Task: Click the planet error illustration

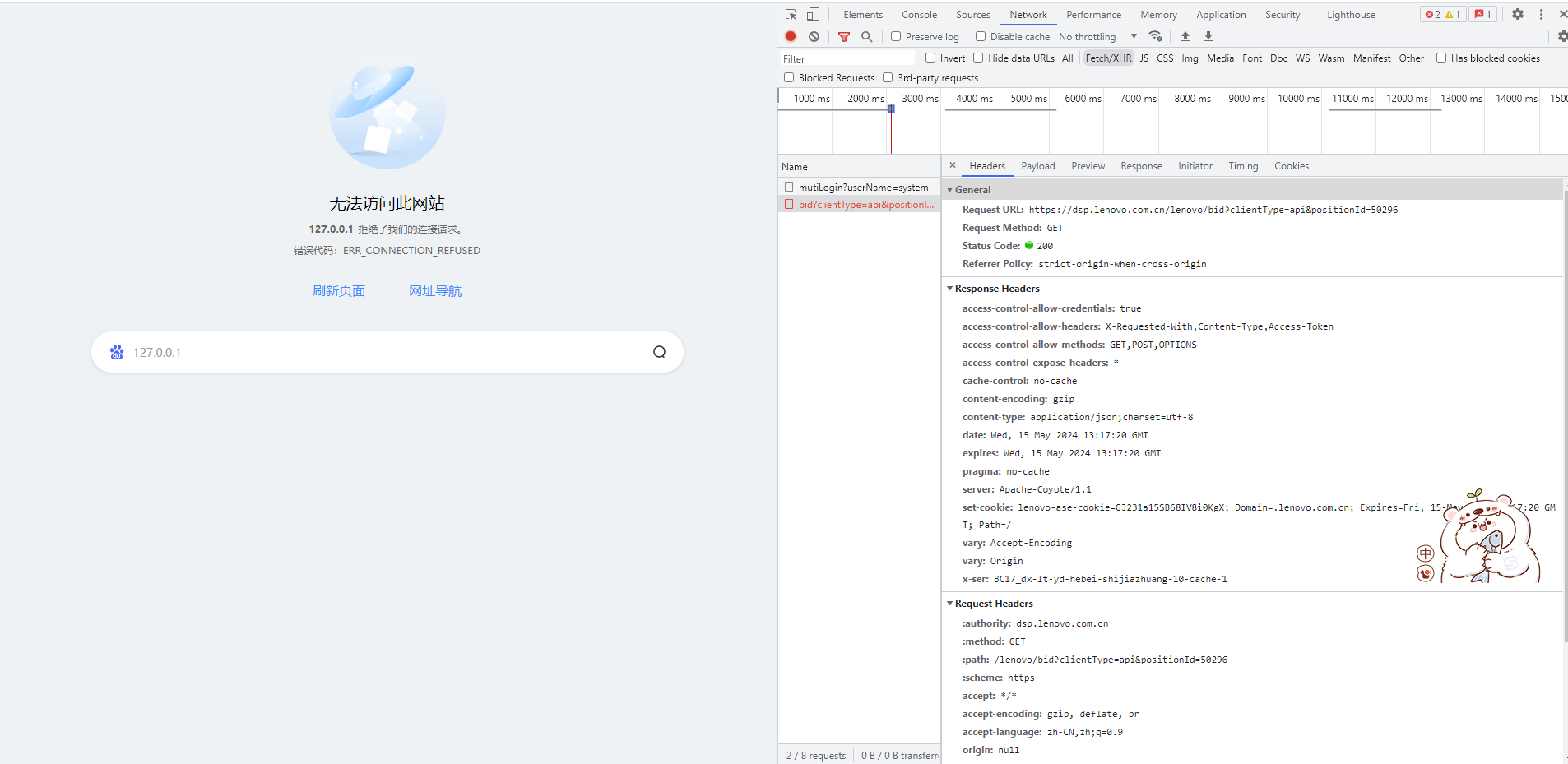Action: (387, 117)
